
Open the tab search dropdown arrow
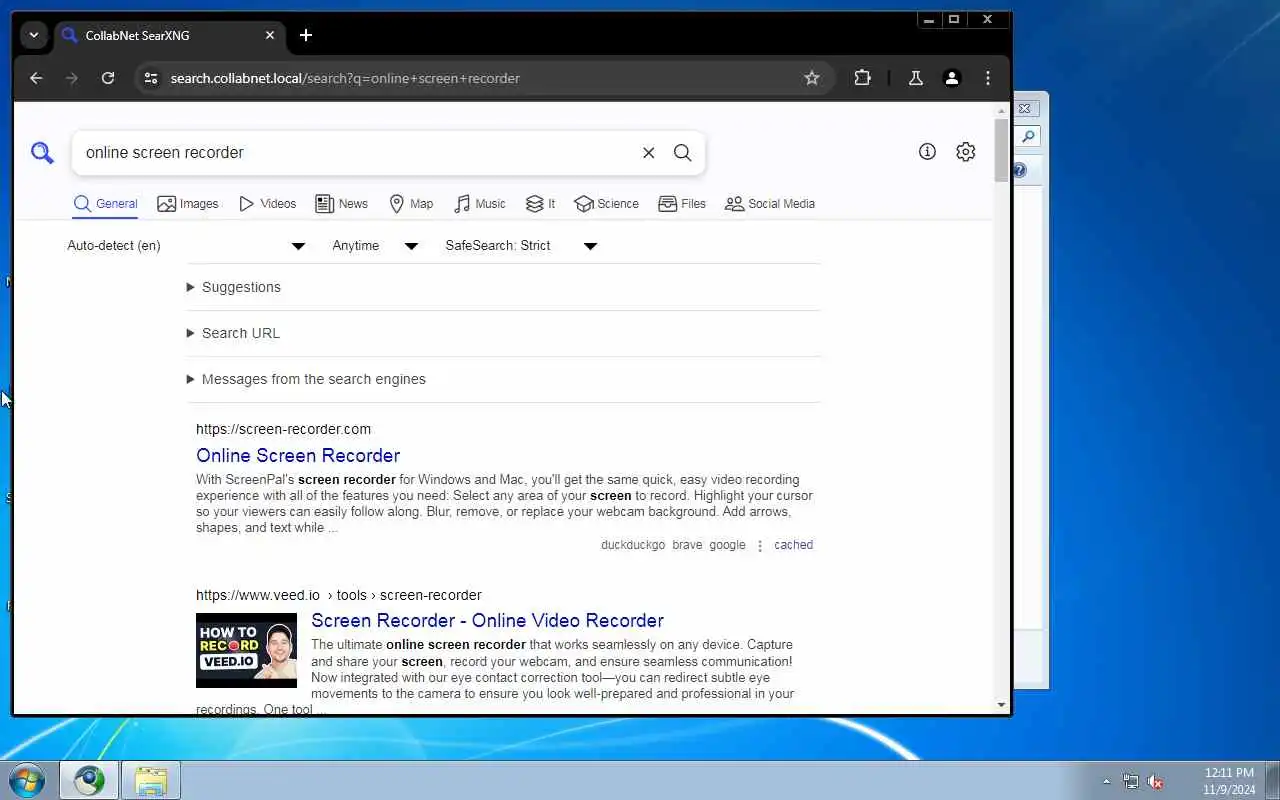pos(34,35)
